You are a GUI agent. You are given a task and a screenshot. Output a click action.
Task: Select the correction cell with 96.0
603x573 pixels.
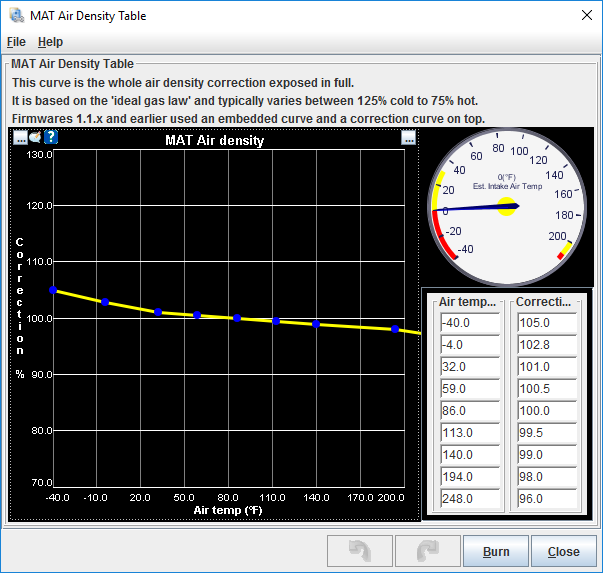pos(545,498)
